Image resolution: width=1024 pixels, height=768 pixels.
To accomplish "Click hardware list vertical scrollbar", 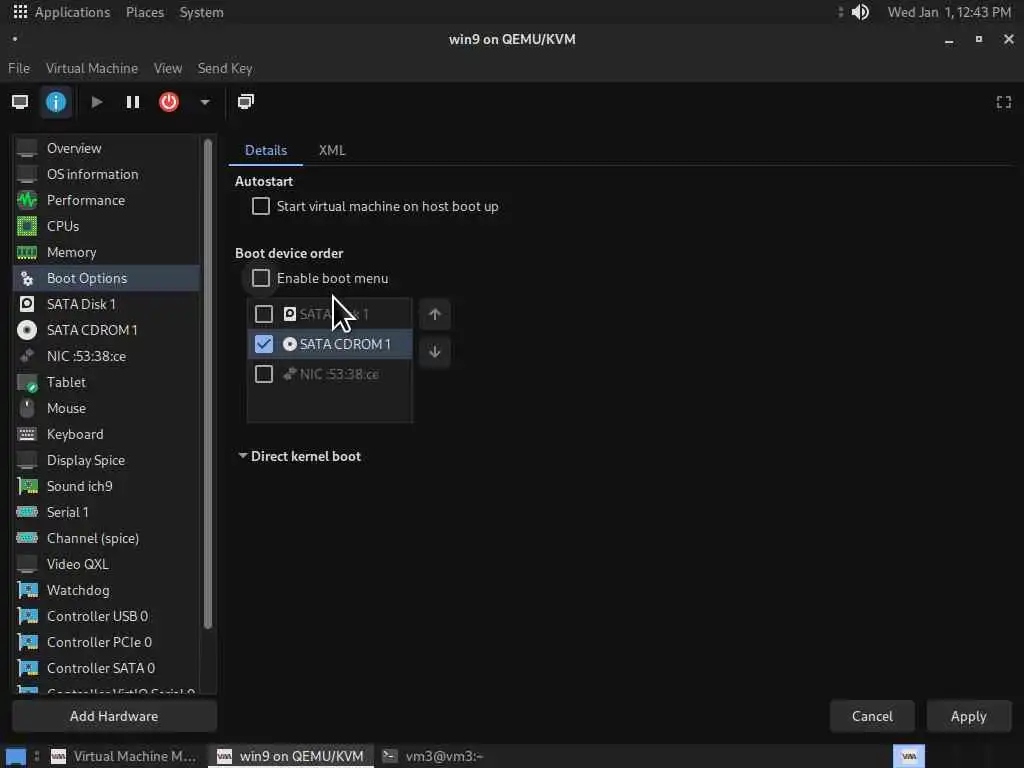I will [208, 384].
